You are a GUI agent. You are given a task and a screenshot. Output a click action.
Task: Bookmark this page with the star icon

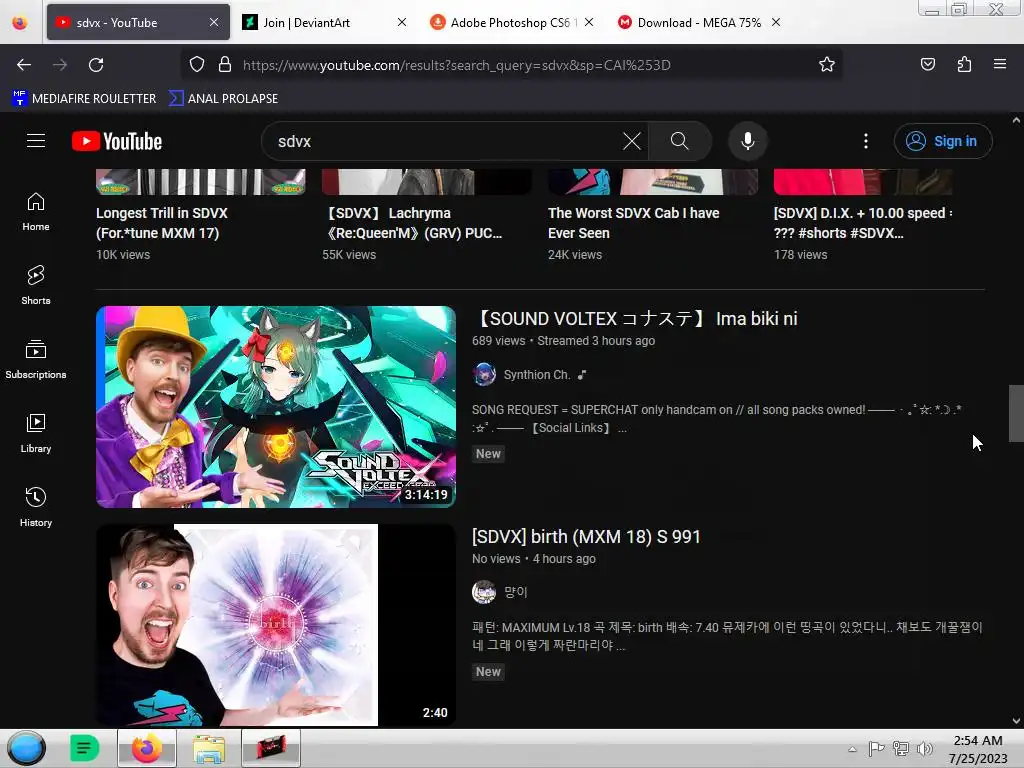[827, 64]
